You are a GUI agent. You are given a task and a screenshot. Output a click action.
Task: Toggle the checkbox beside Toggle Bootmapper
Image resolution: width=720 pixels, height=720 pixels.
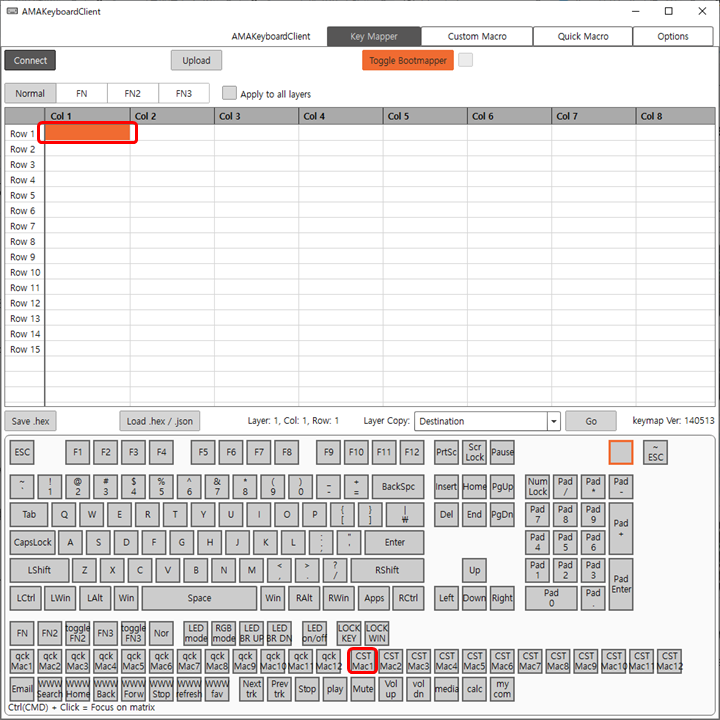pos(465,60)
